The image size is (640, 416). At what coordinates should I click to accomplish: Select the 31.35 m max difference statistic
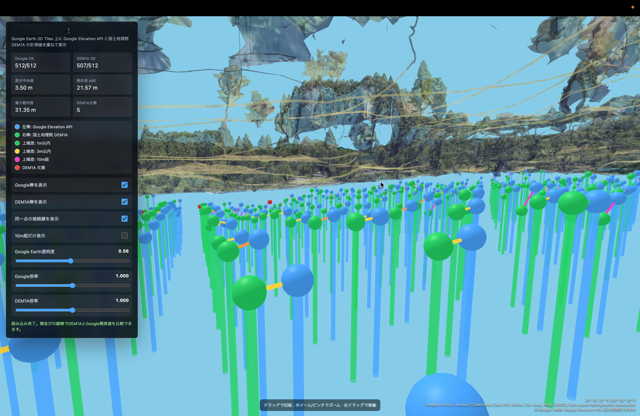tap(25, 110)
